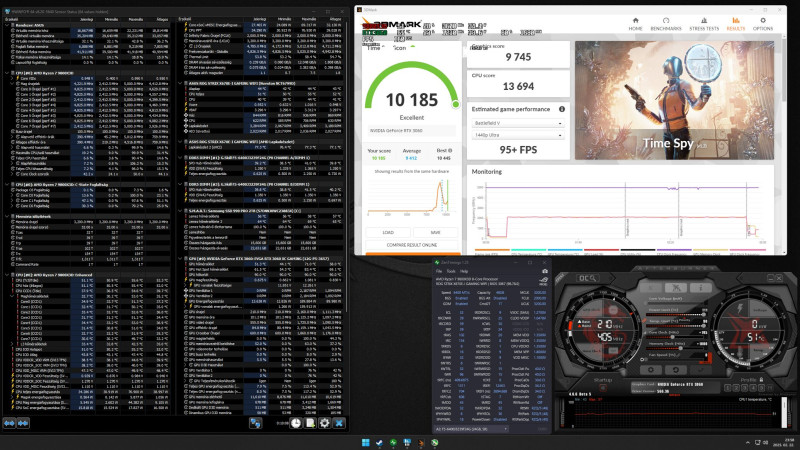Open the ZenTimings Tools menu
800x450 pixels.
[451, 271]
